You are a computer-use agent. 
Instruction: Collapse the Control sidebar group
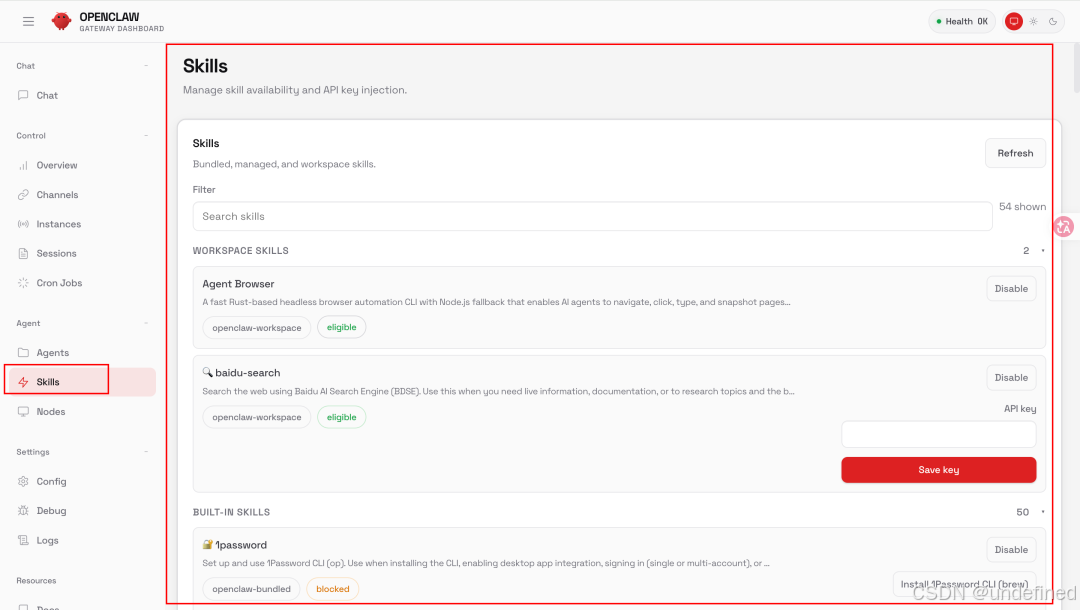point(145,136)
